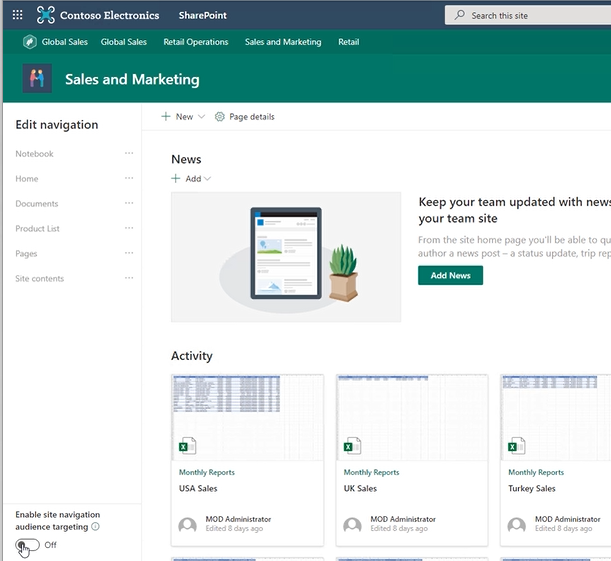The height and width of the screenshot is (561, 611).
Task: Click Monthly Reports link on Turkey Sales card
Action: [536, 472]
